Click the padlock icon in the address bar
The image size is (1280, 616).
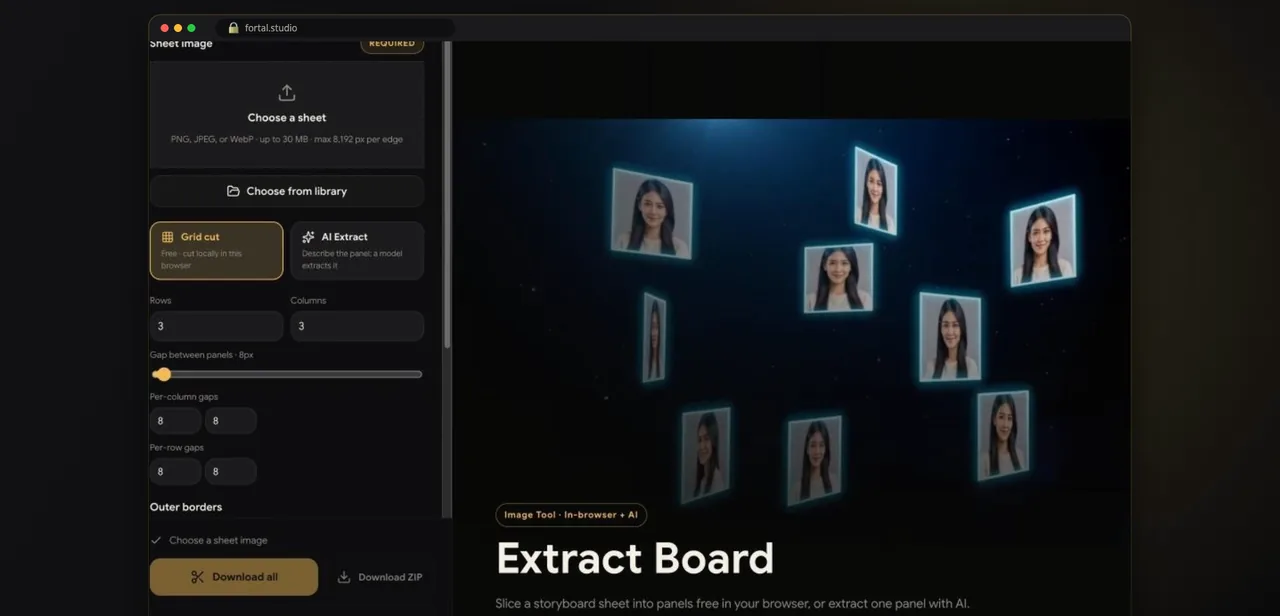point(233,28)
